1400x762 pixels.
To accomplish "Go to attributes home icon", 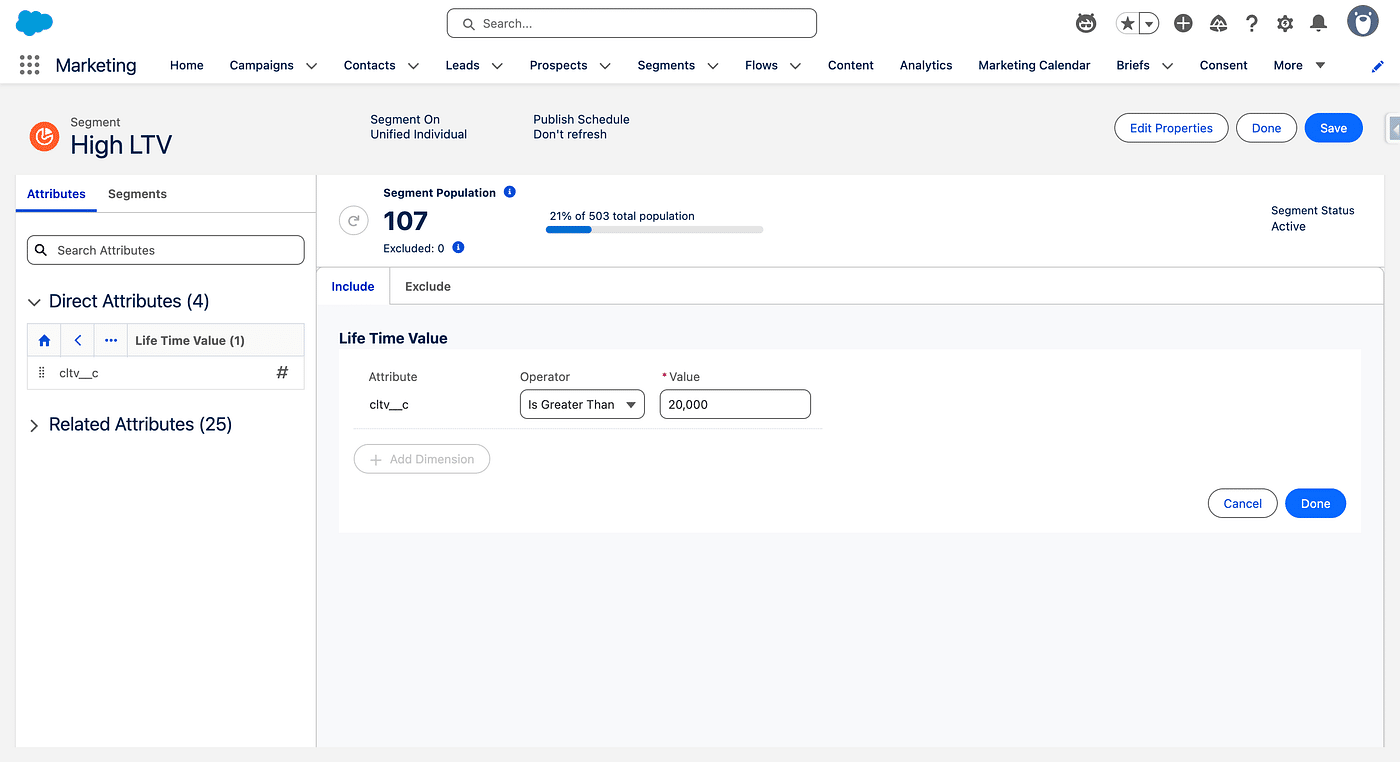I will click(44, 341).
